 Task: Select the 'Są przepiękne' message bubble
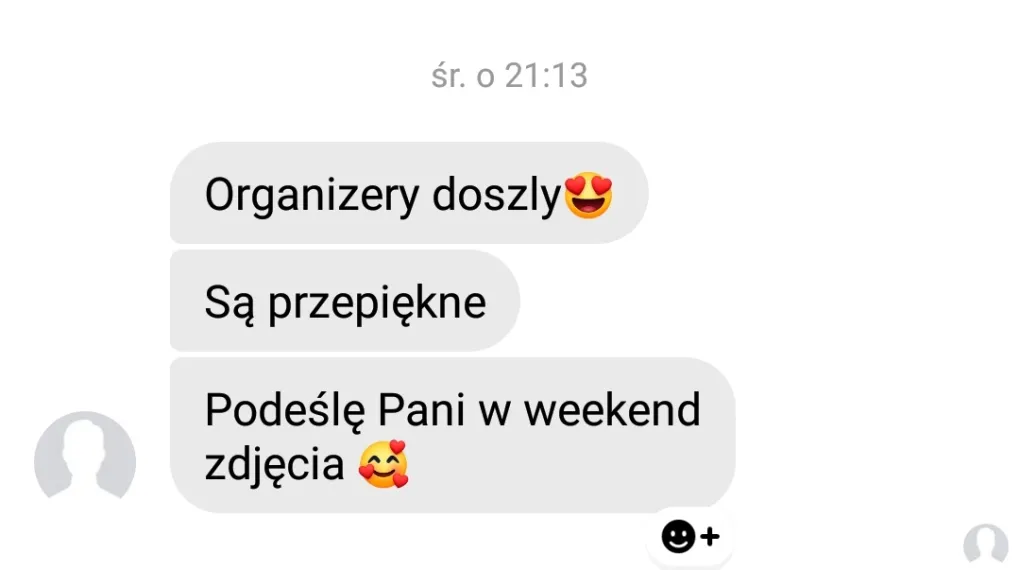pyautogui.click(x=345, y=301)
